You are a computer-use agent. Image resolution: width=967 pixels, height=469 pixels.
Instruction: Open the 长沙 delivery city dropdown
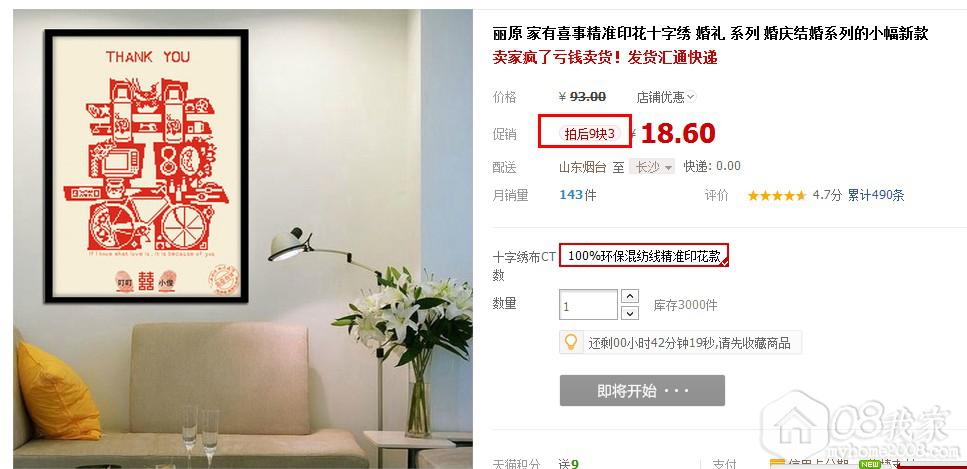(651, 167)
